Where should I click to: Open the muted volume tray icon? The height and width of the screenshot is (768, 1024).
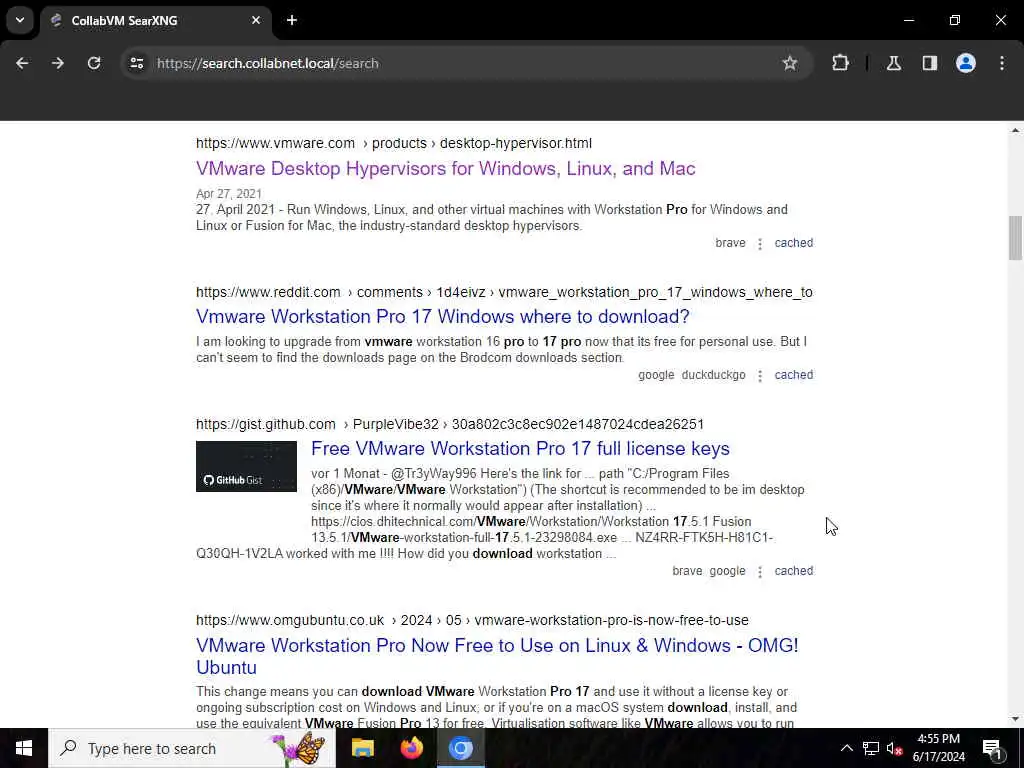tap(894, 748)
